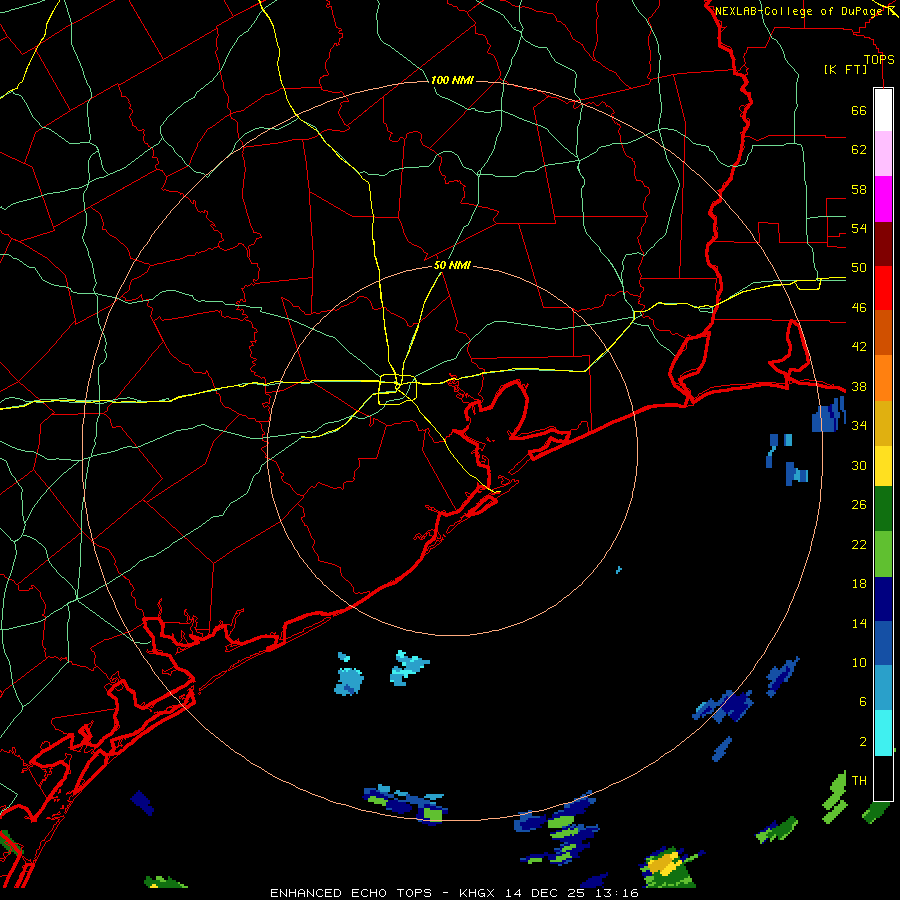Click the legend value '58'

(859, 189)
